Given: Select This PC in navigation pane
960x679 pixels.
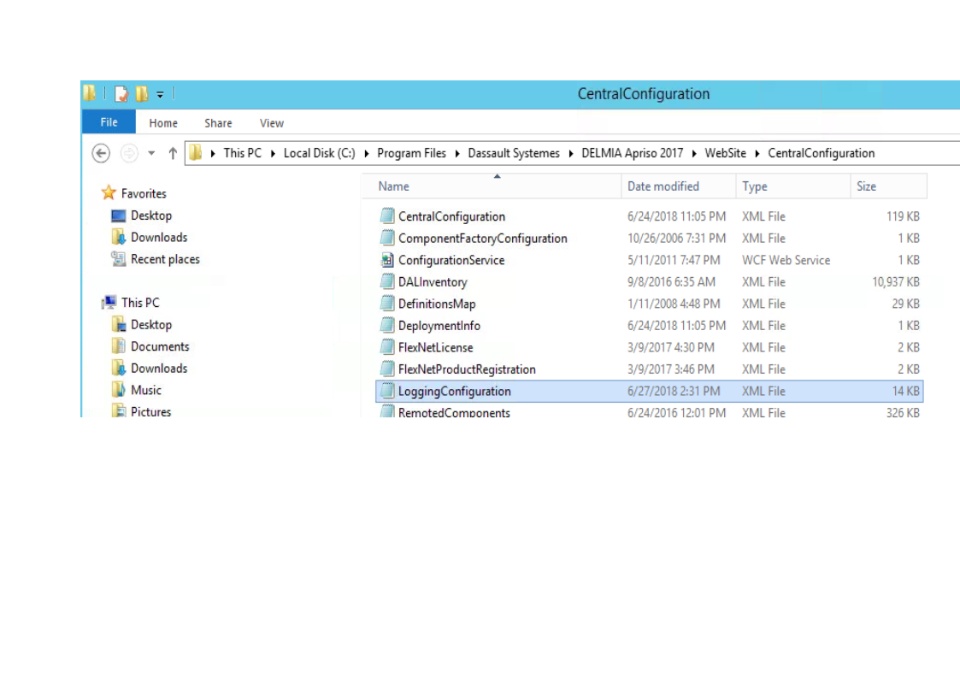Looking at the screenshot, I should [x=140, y=302].
